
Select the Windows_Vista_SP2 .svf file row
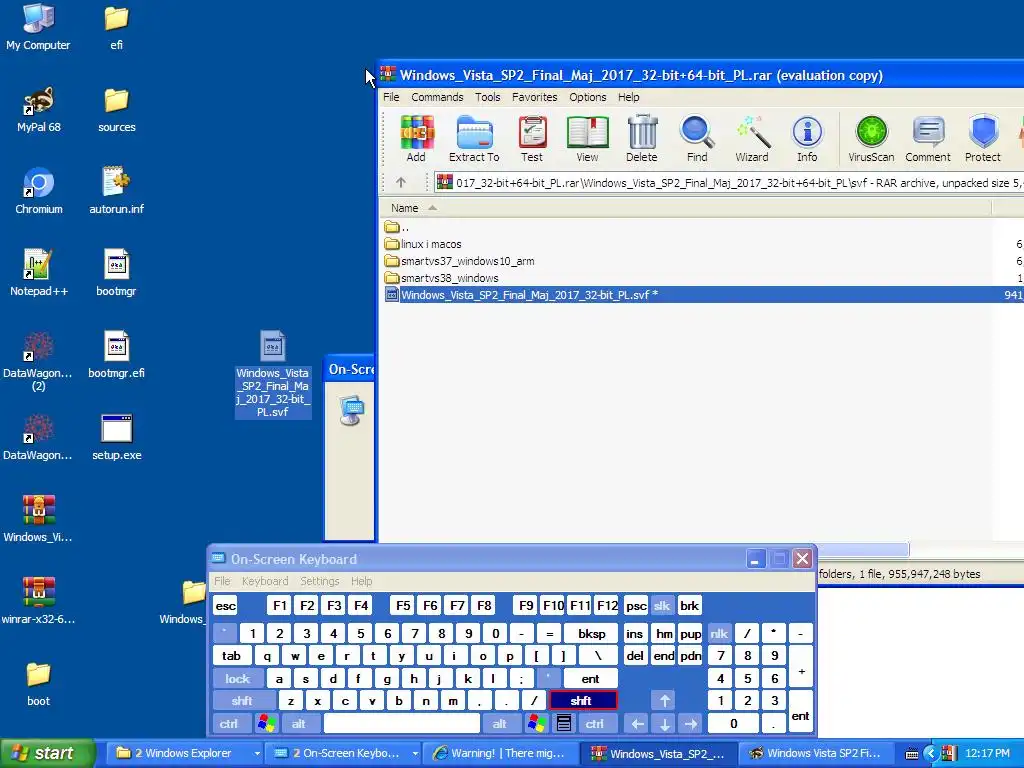pyautogui.click(x=702, y=295)
